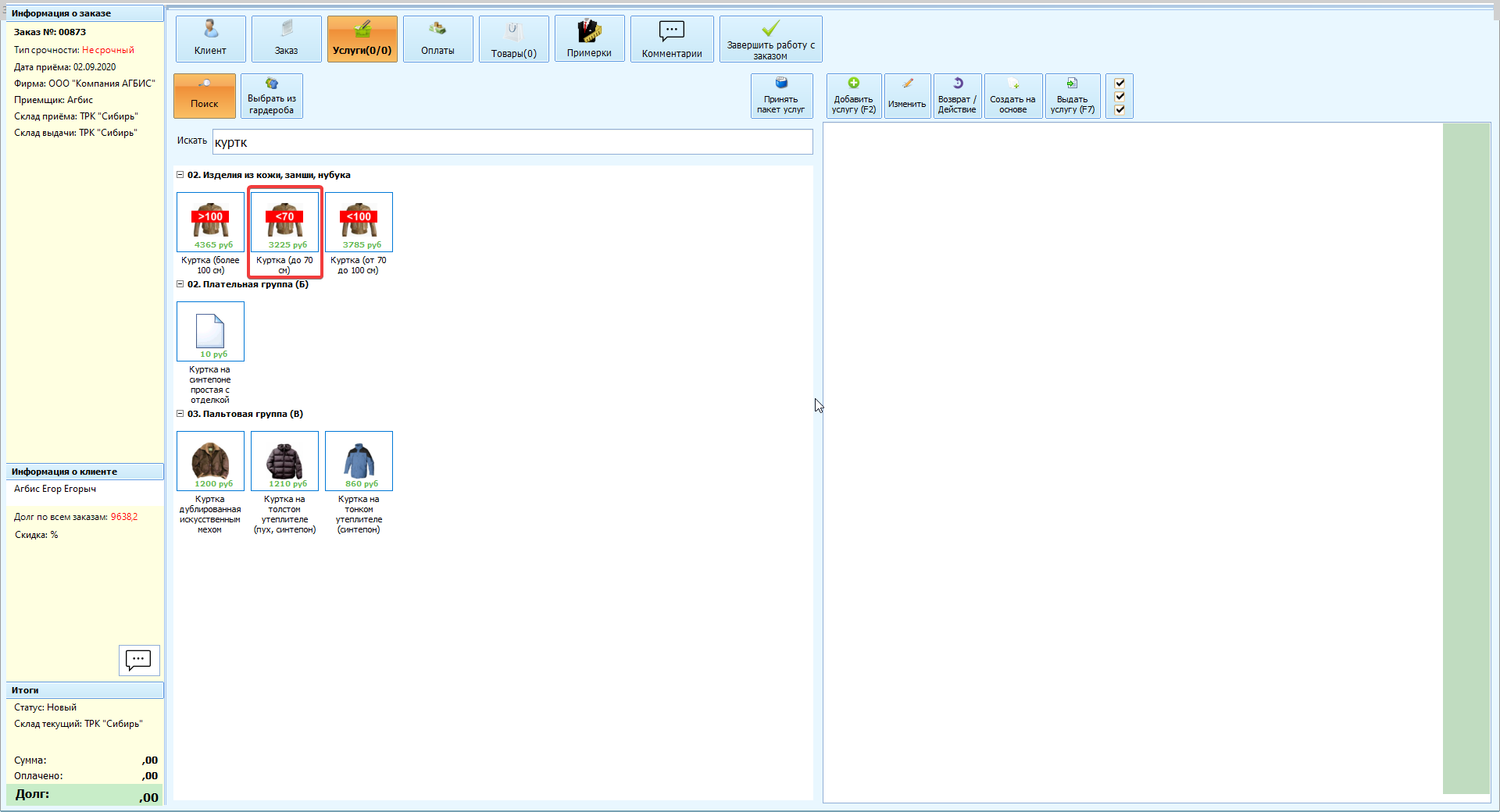Select Куртка (от 70 до 100 см) tile
This screenshot has height=812, width=1500.
(359, 233)
